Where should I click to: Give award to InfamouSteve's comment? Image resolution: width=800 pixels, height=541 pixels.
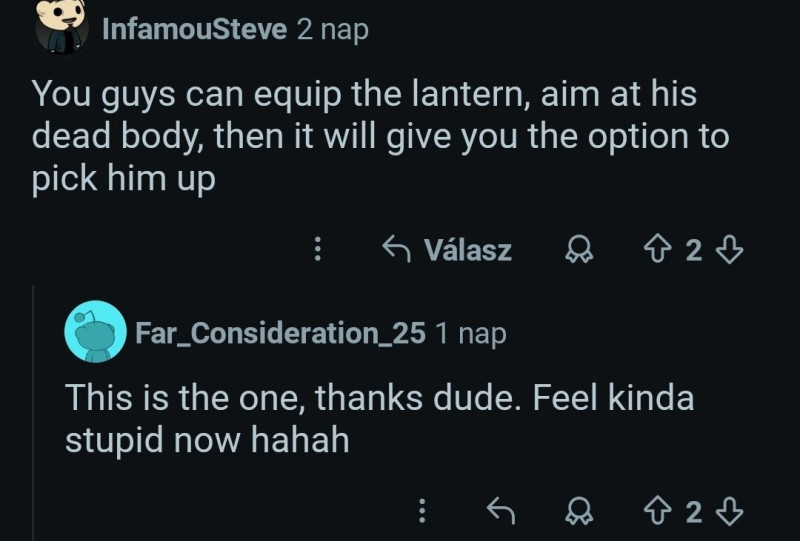point(576,249)
